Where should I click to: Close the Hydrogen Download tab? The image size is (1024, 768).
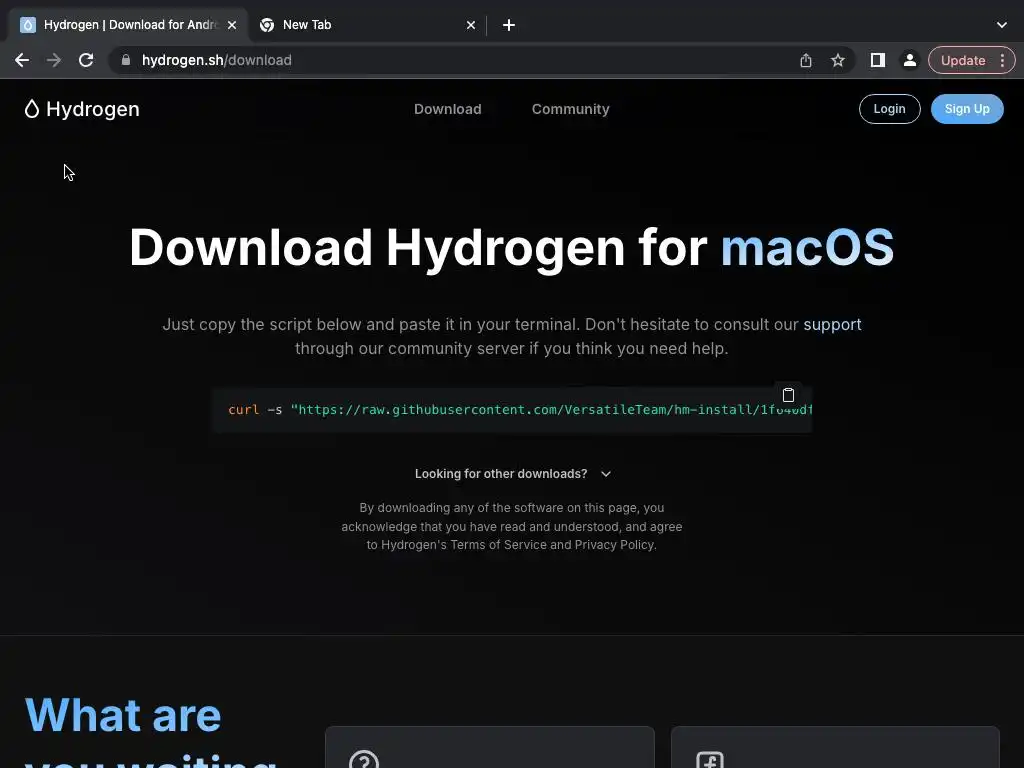tap(232, 25)
